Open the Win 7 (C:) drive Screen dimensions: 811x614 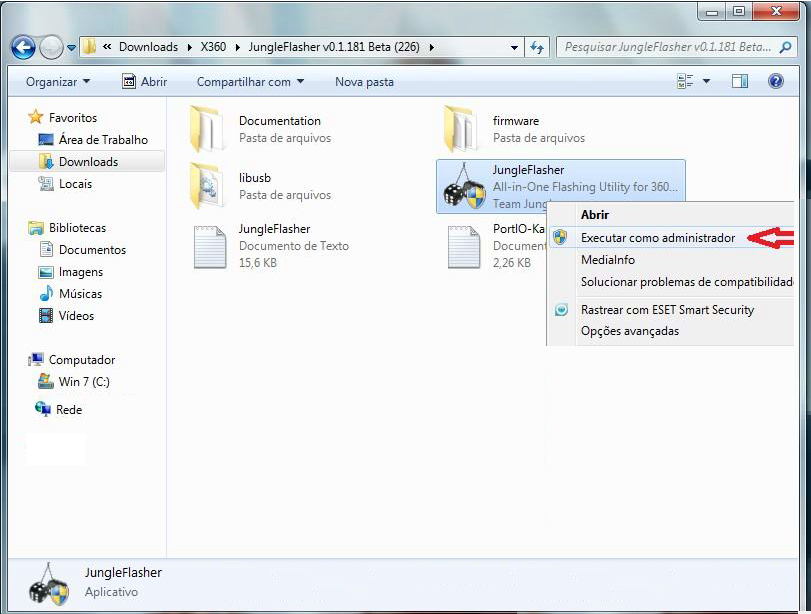[84, 382]
